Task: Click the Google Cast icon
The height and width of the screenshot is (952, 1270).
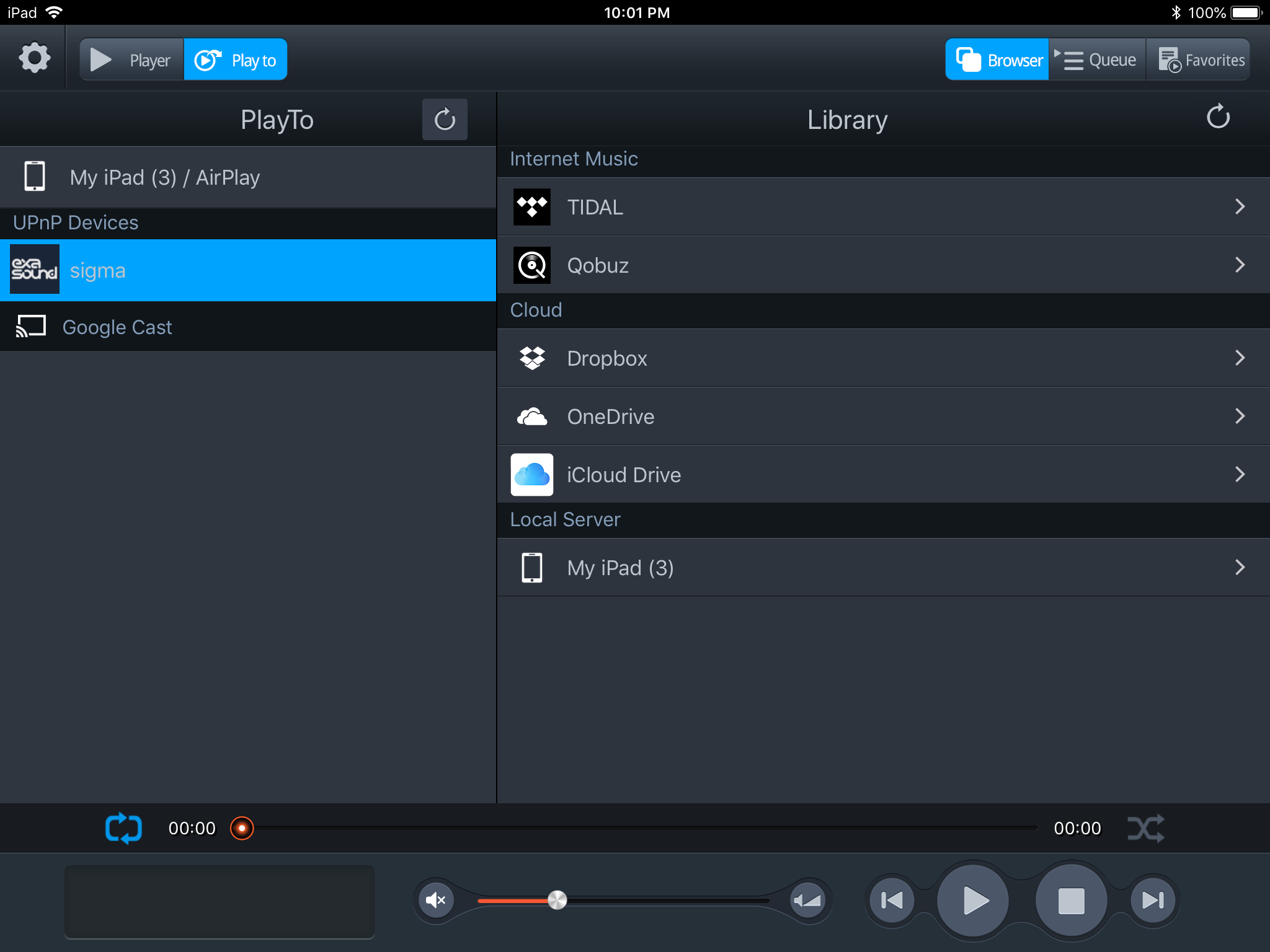Action: tap(31, 326)
